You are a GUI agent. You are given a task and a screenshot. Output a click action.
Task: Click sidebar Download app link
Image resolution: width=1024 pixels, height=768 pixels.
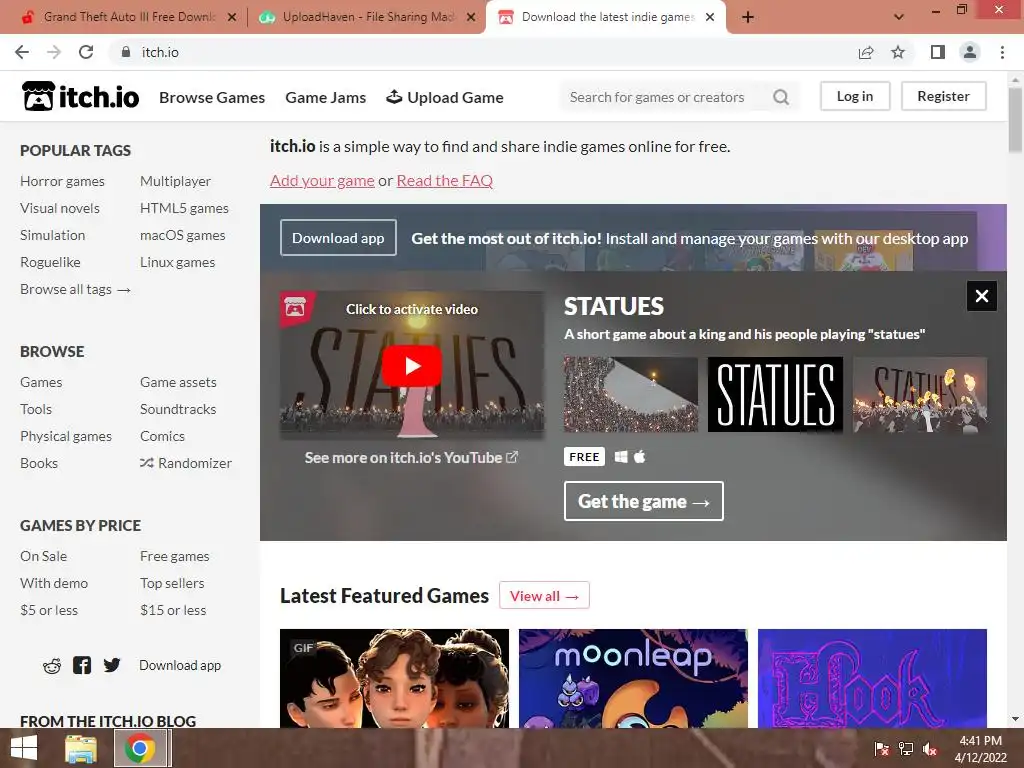(180, 665)
